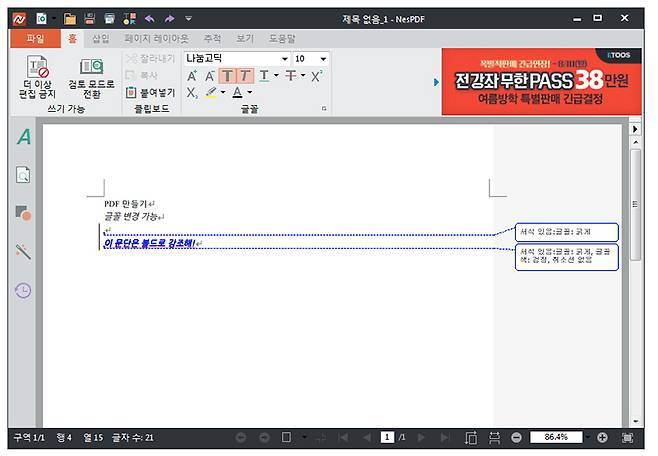Viewport: 658px width, 456px height.
Task: Toggle bold formatting
Action: (x=227, y=76)
